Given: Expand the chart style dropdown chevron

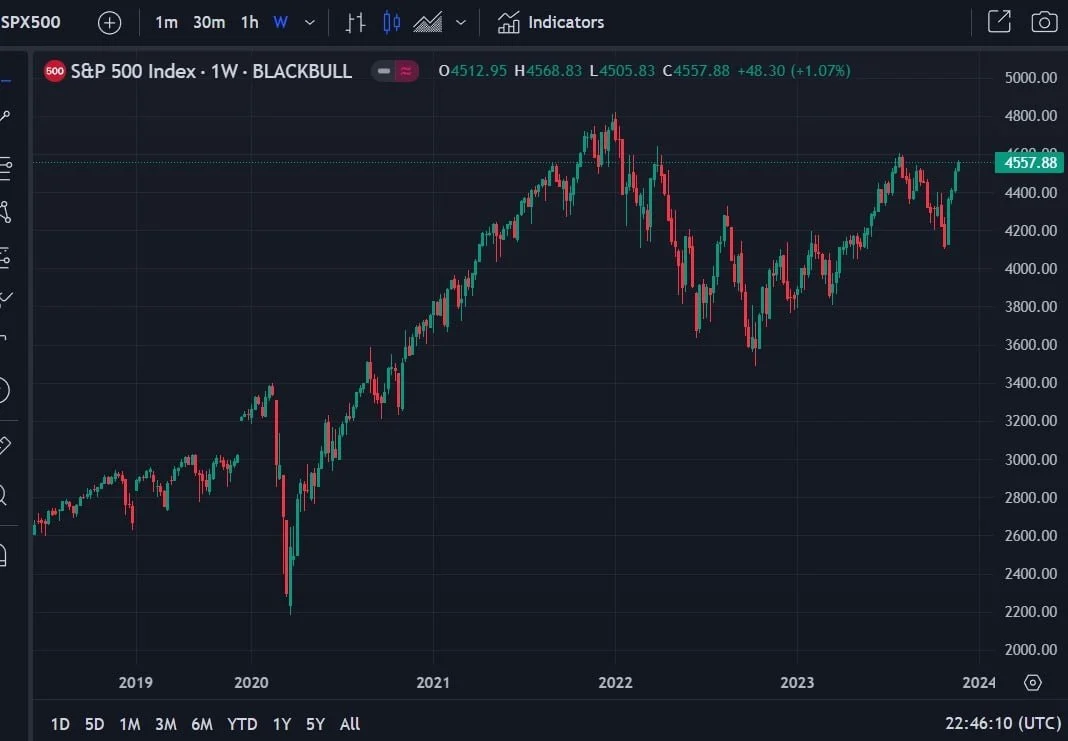Looking at the screenshot, I should [461, 22].
